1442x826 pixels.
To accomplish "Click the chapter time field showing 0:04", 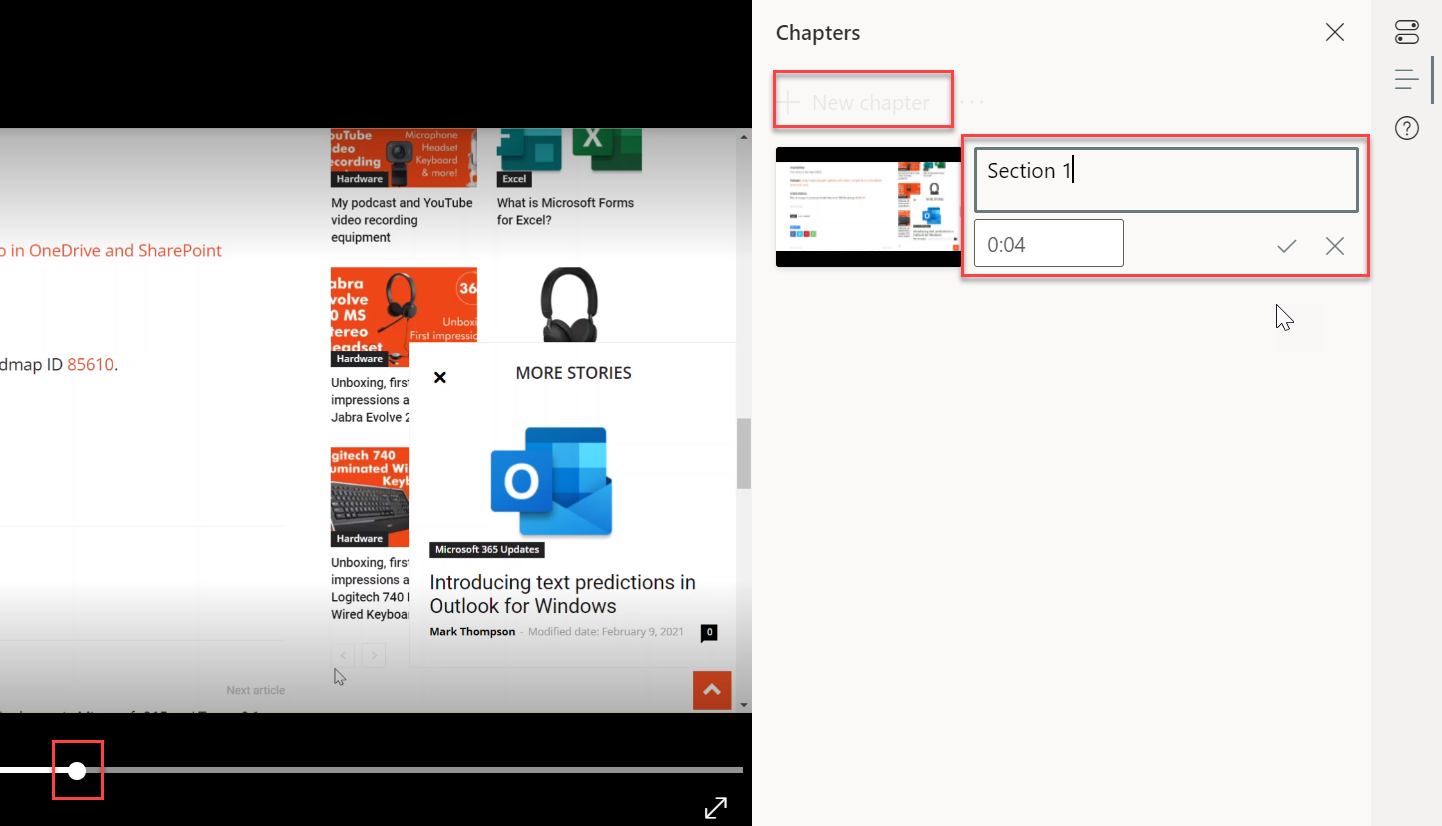I will (1049, 244).
